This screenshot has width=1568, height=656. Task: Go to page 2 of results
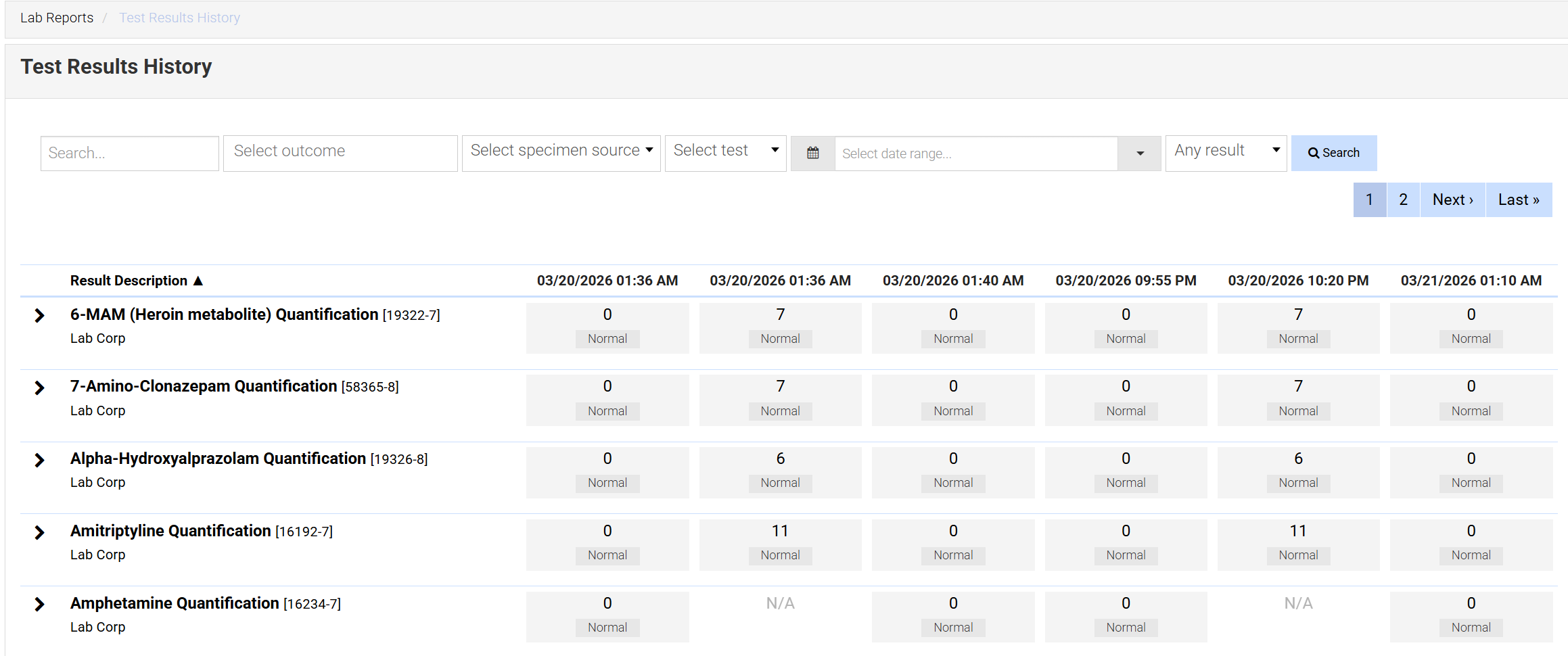[1403, 200]
